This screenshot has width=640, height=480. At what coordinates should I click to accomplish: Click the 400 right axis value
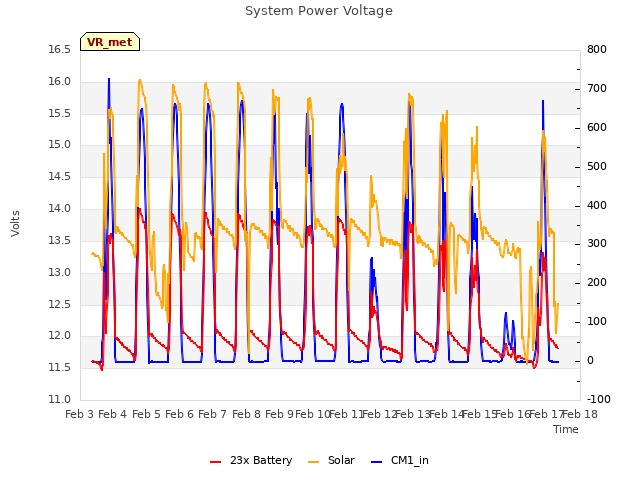(x=597, y=206)
